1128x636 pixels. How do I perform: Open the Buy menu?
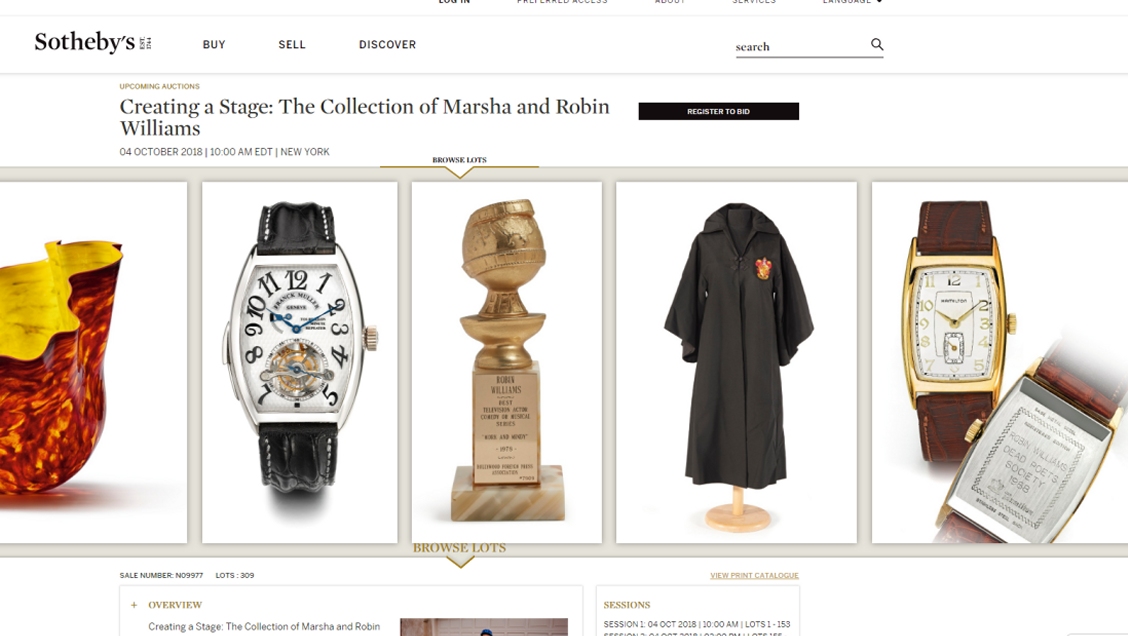[x=214, y=45]
